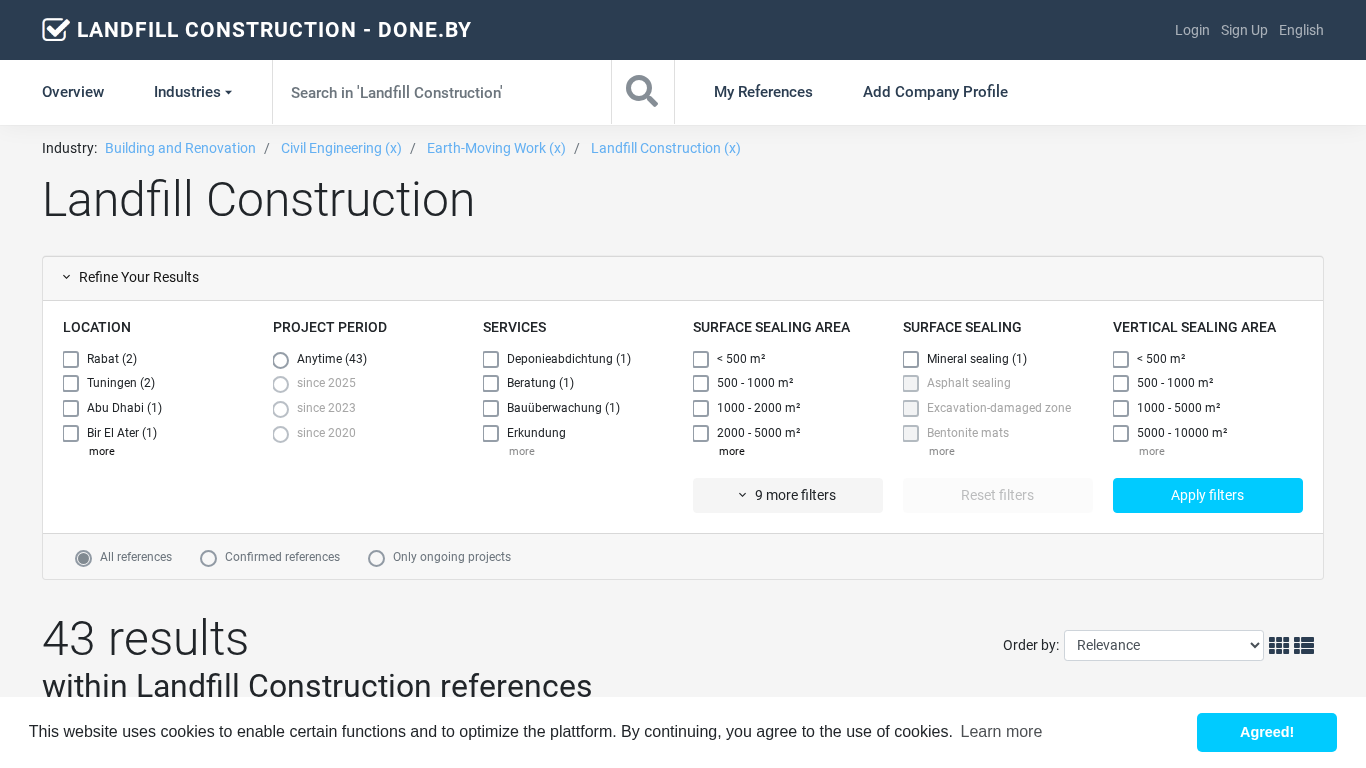Collapse the Refine Your Results panel
The width and height of the screenshot is (1366, 768).
tap(130, 278)
